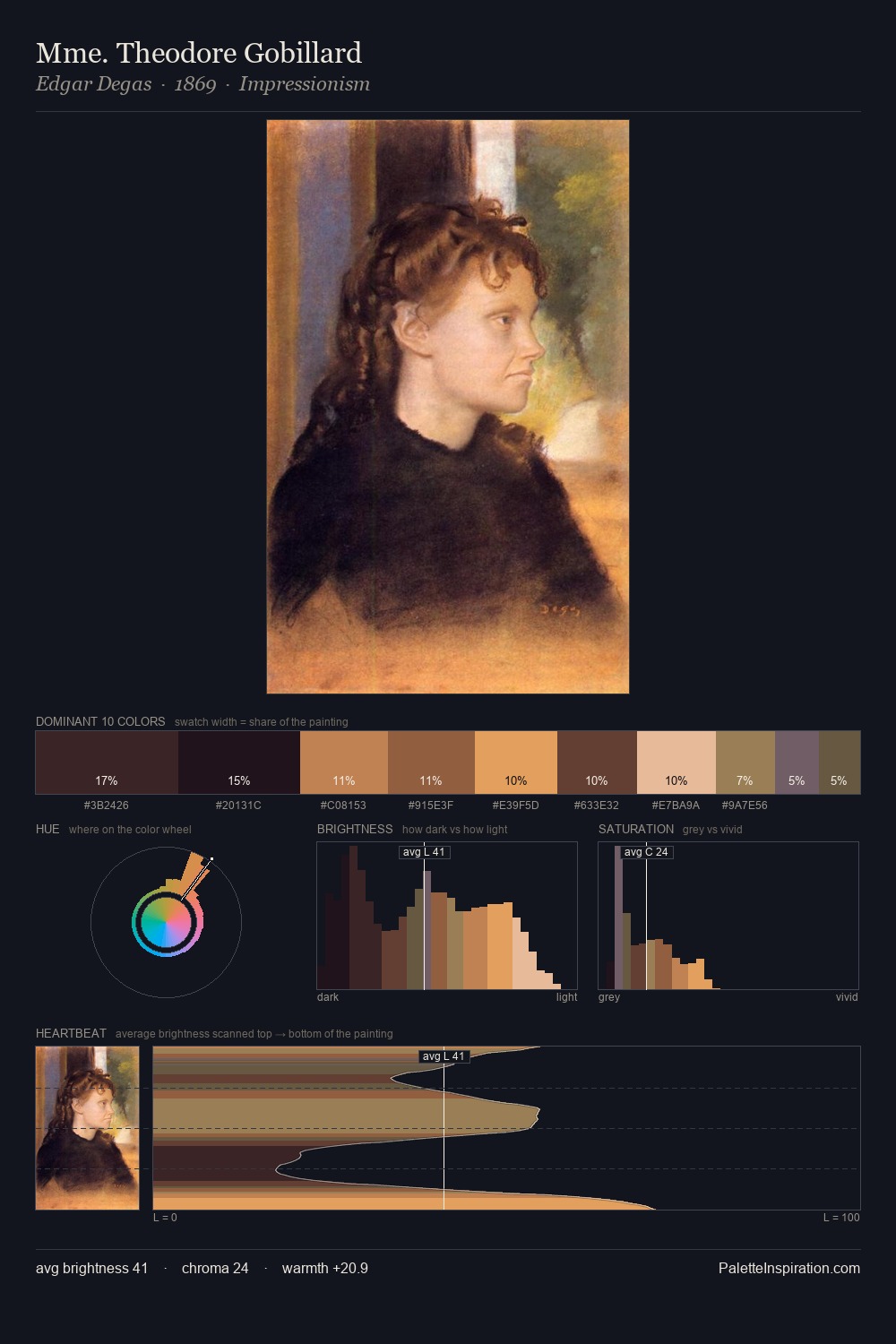Click the hex label #E7BA9A
This screenshot has height=1344, width=896.
pos(676,806)
